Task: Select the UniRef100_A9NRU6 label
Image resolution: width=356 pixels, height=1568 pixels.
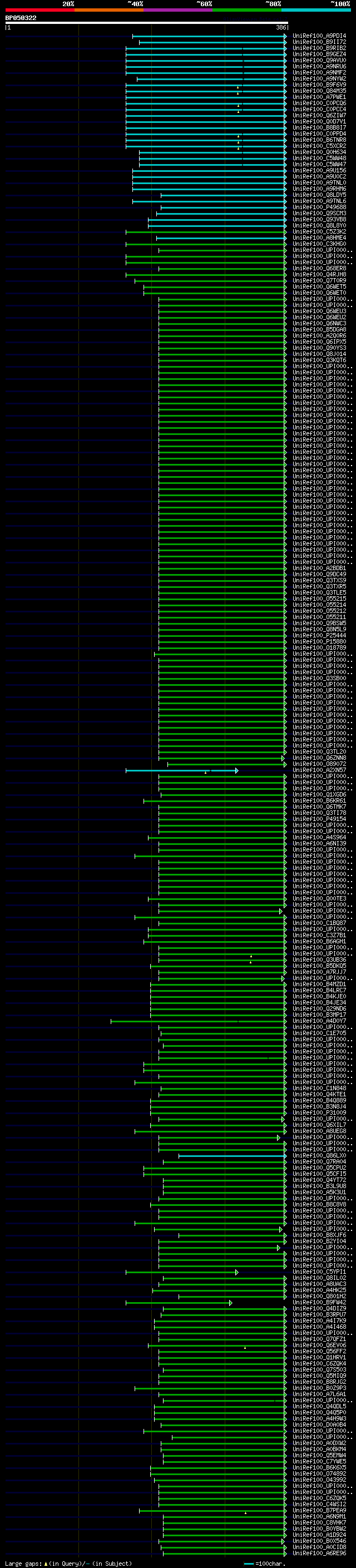Action: (x=319, y=66)
